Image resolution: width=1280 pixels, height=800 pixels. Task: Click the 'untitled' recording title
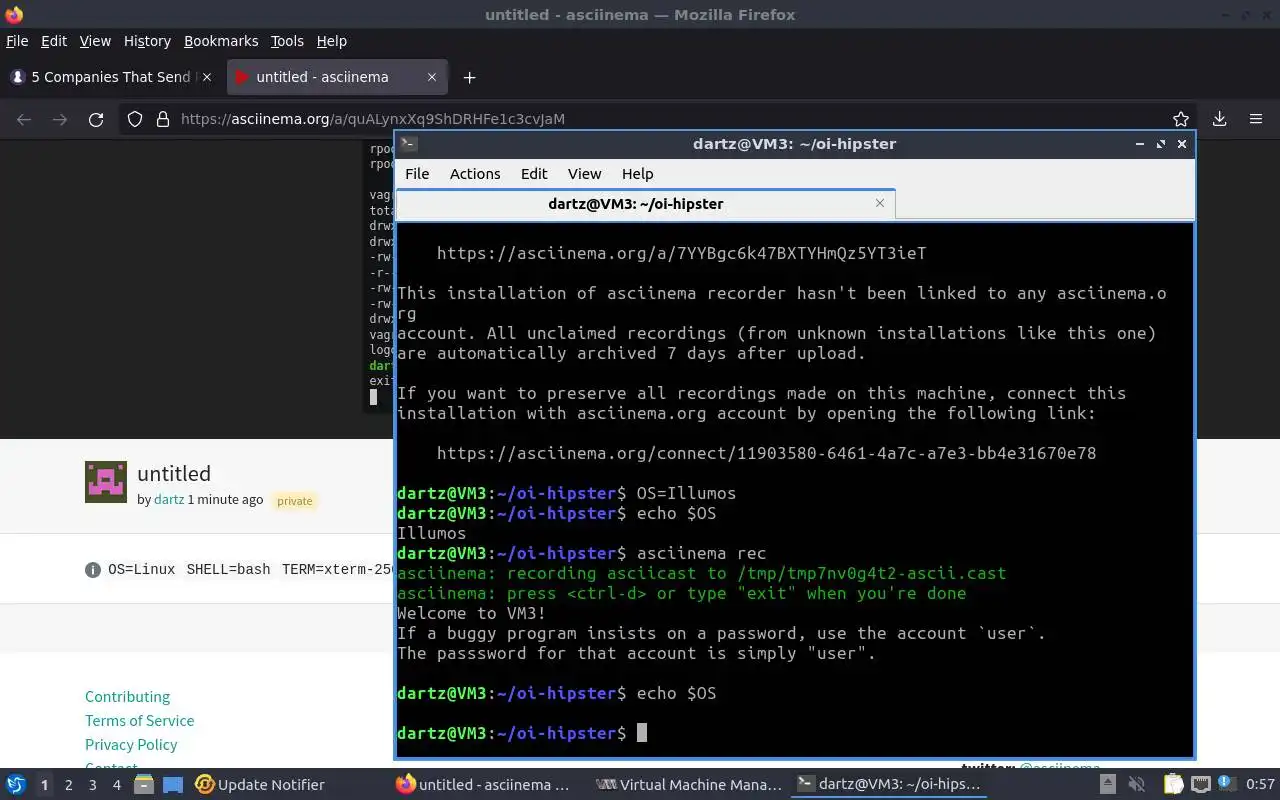point(174,473)
